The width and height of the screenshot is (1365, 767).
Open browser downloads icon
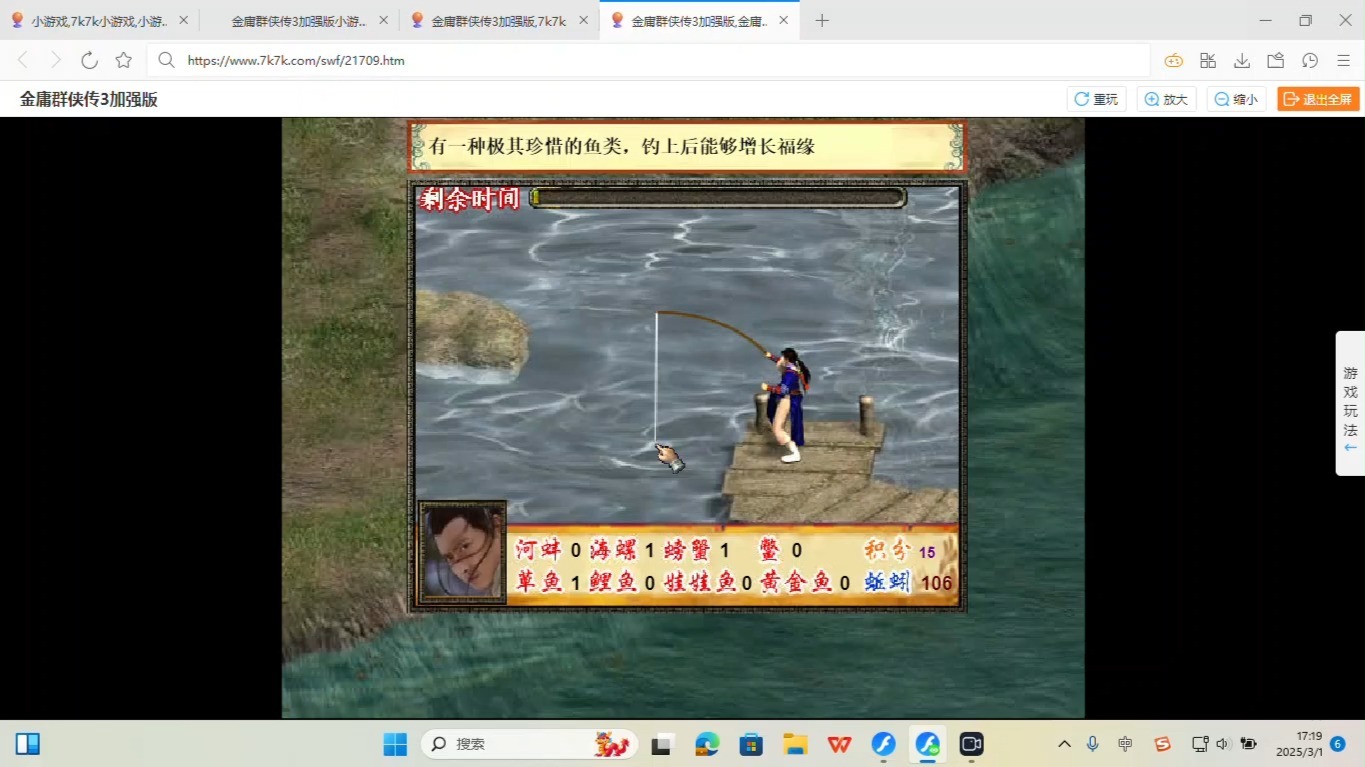(x=1242, y=60)
